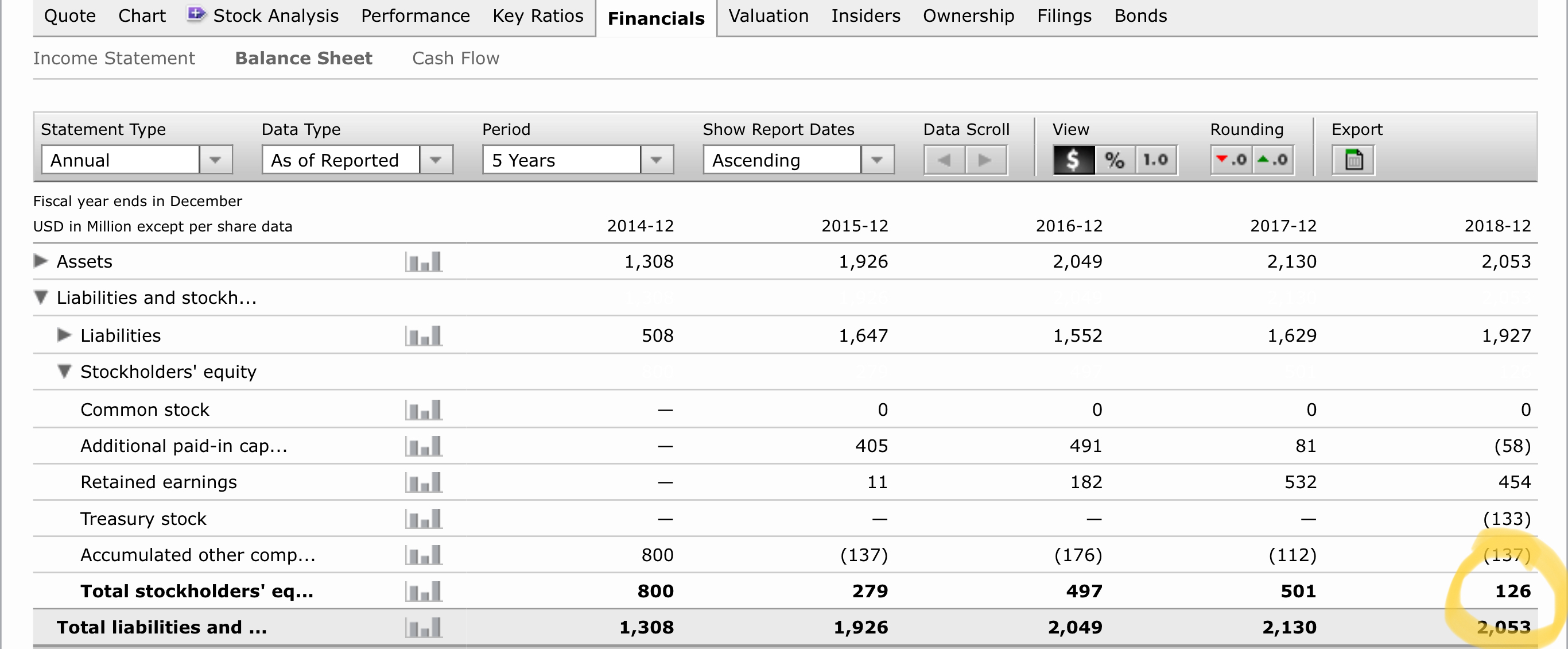Click the Export spreadsheet icon
The height and width of the screenshot is (649, 1568).
[1353, 160]
